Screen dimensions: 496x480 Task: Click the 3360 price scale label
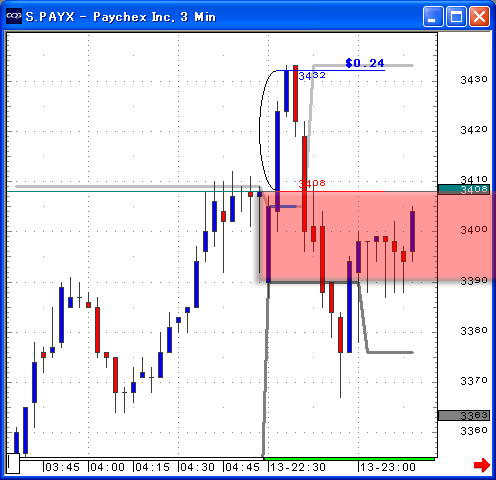click(474, 431)
